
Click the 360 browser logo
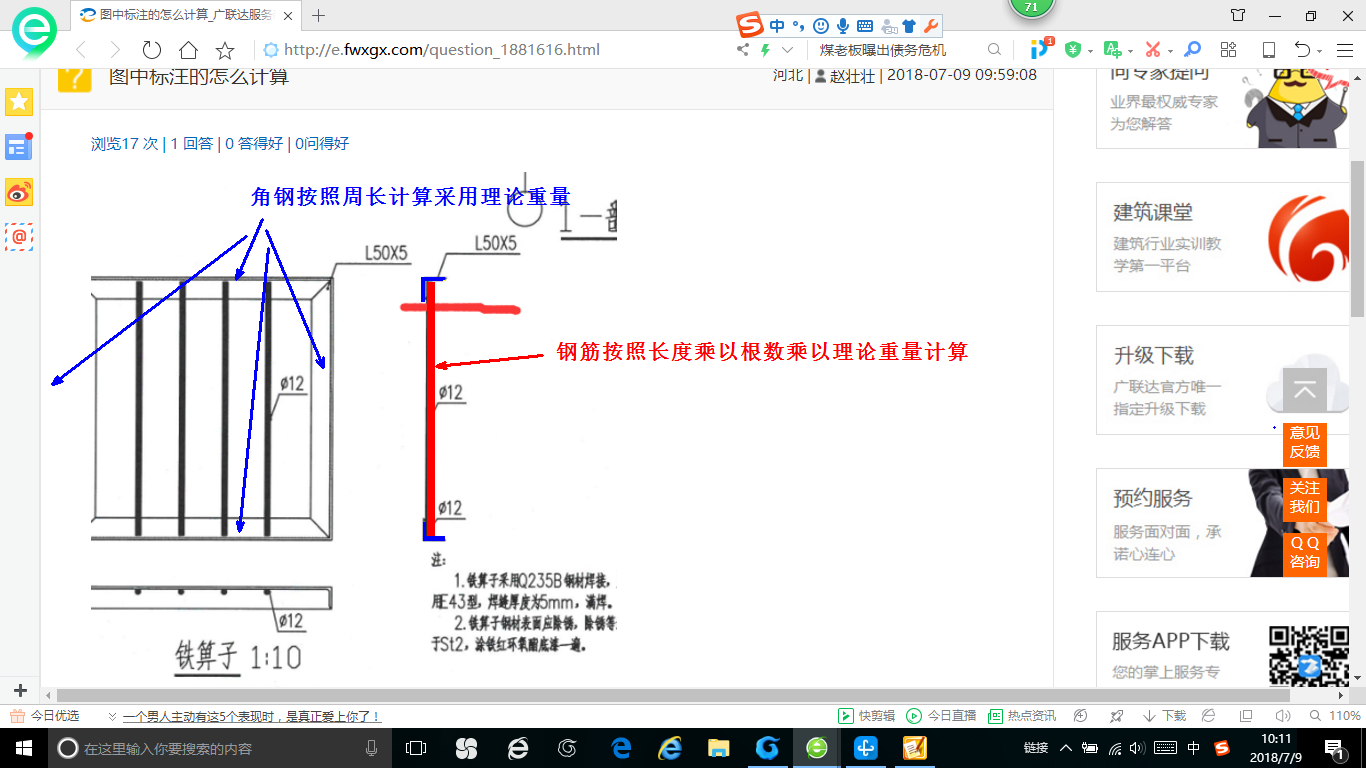coord(35,33)
